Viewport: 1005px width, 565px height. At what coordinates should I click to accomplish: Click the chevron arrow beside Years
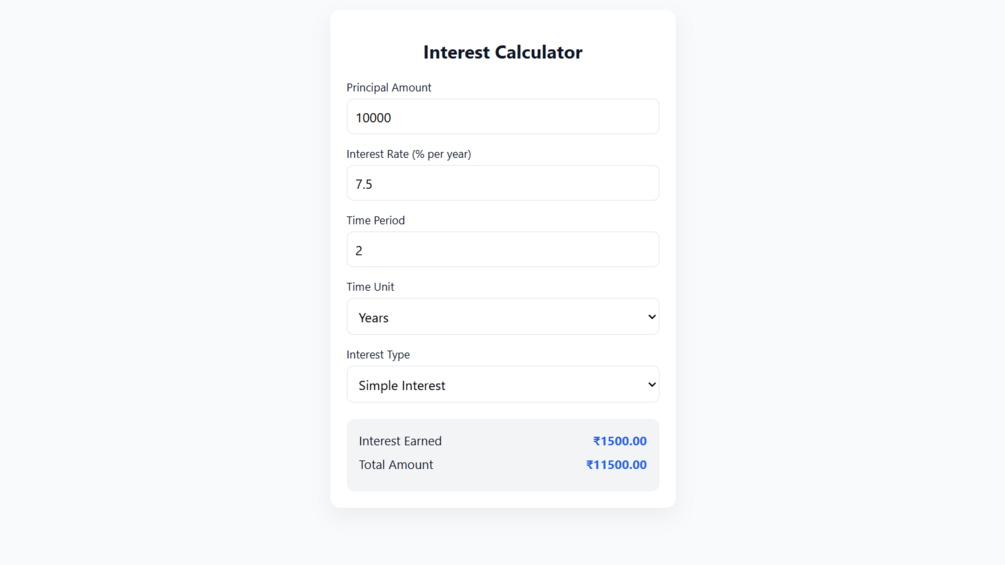click(651, 317)
